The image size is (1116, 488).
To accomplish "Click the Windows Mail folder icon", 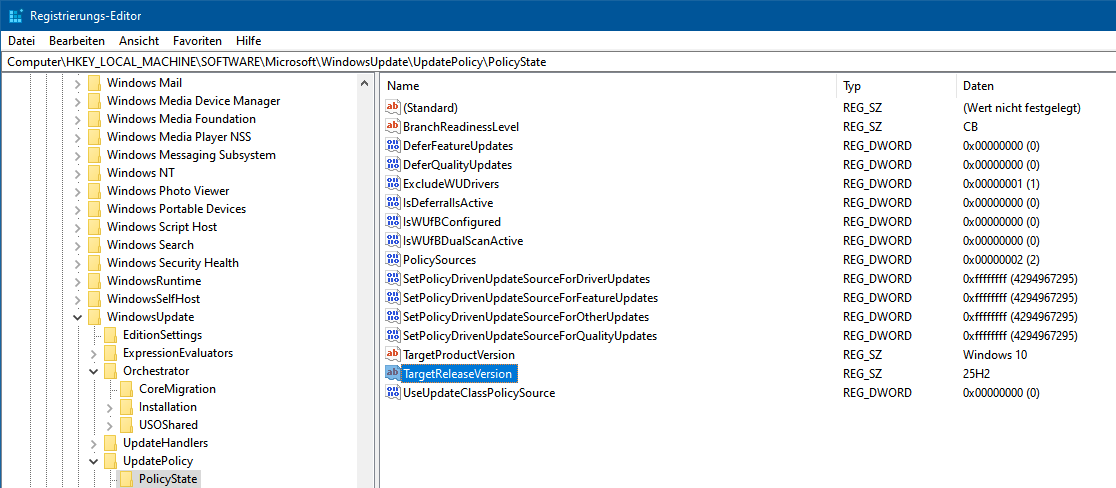I will [x=95, y=83].
